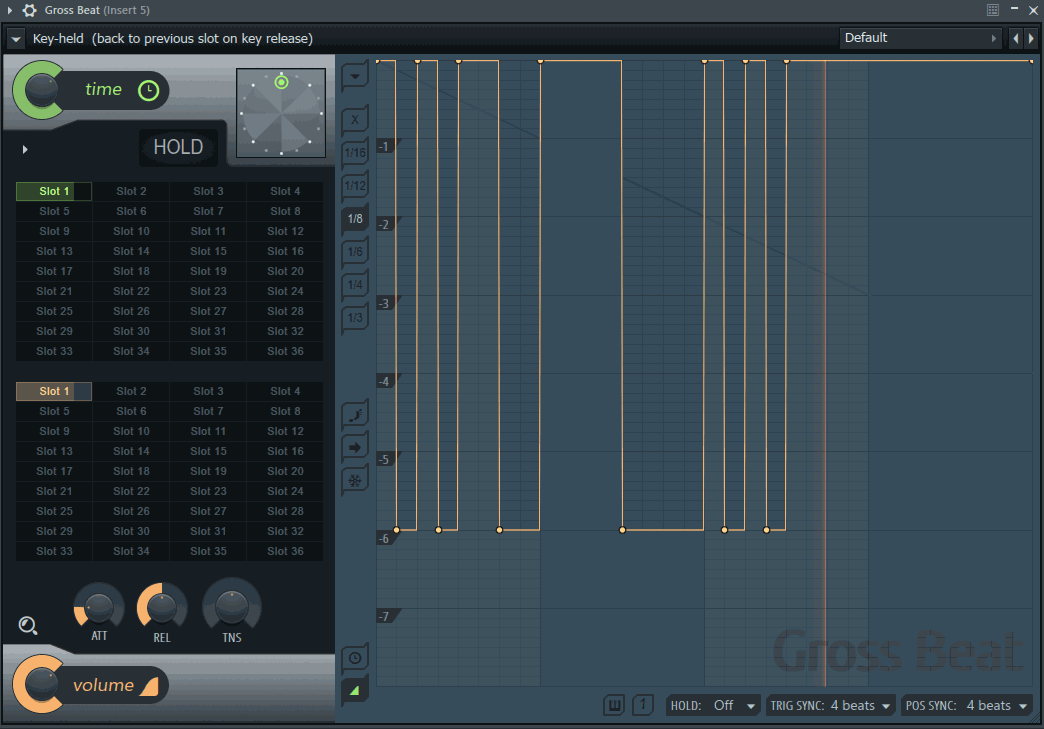Click the time knob

41,90
